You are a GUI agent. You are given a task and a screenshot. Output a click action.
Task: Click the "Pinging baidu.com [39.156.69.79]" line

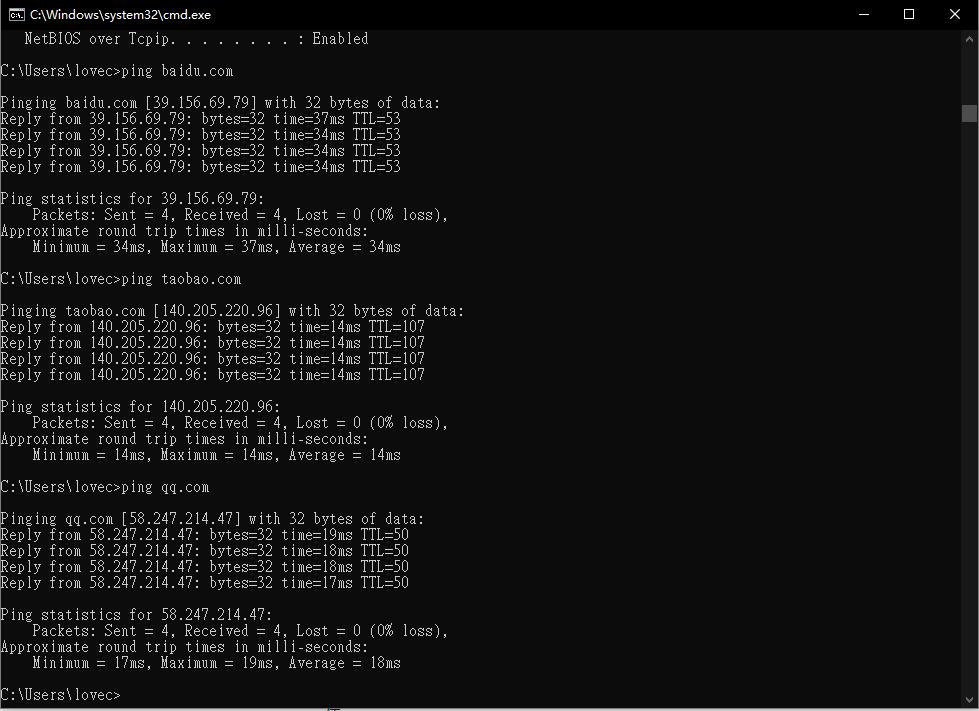(x=220, y=103)
